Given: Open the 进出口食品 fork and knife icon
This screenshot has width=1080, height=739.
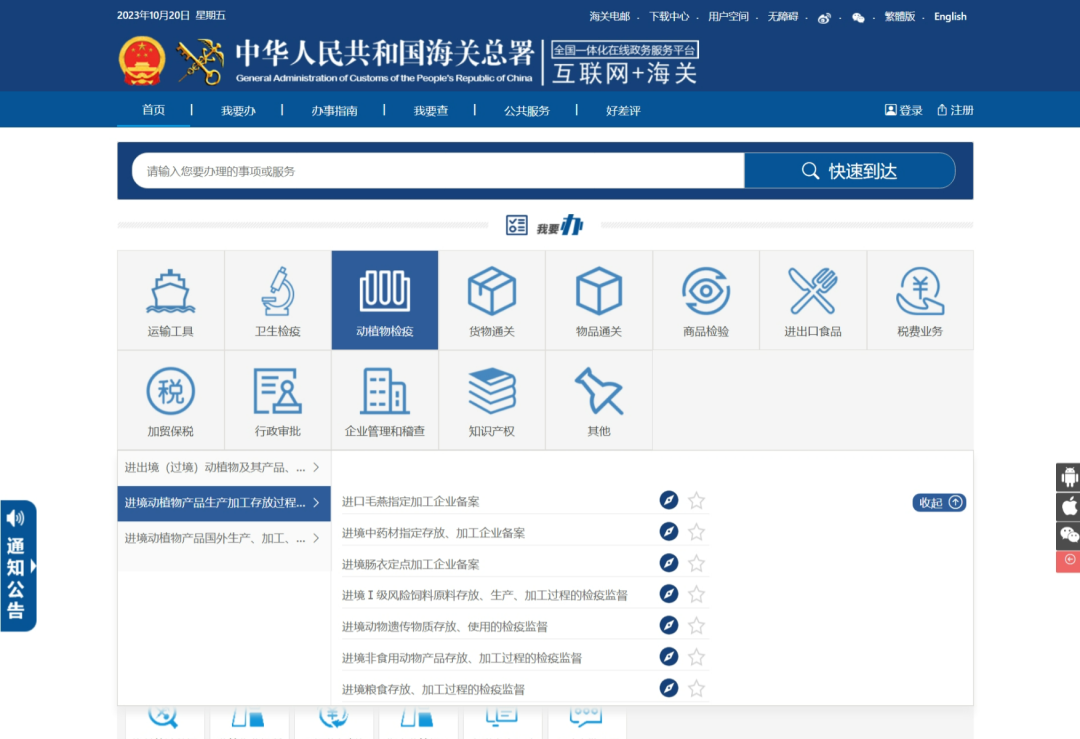Looking at the screenshot, I should (x=812, y=299).
